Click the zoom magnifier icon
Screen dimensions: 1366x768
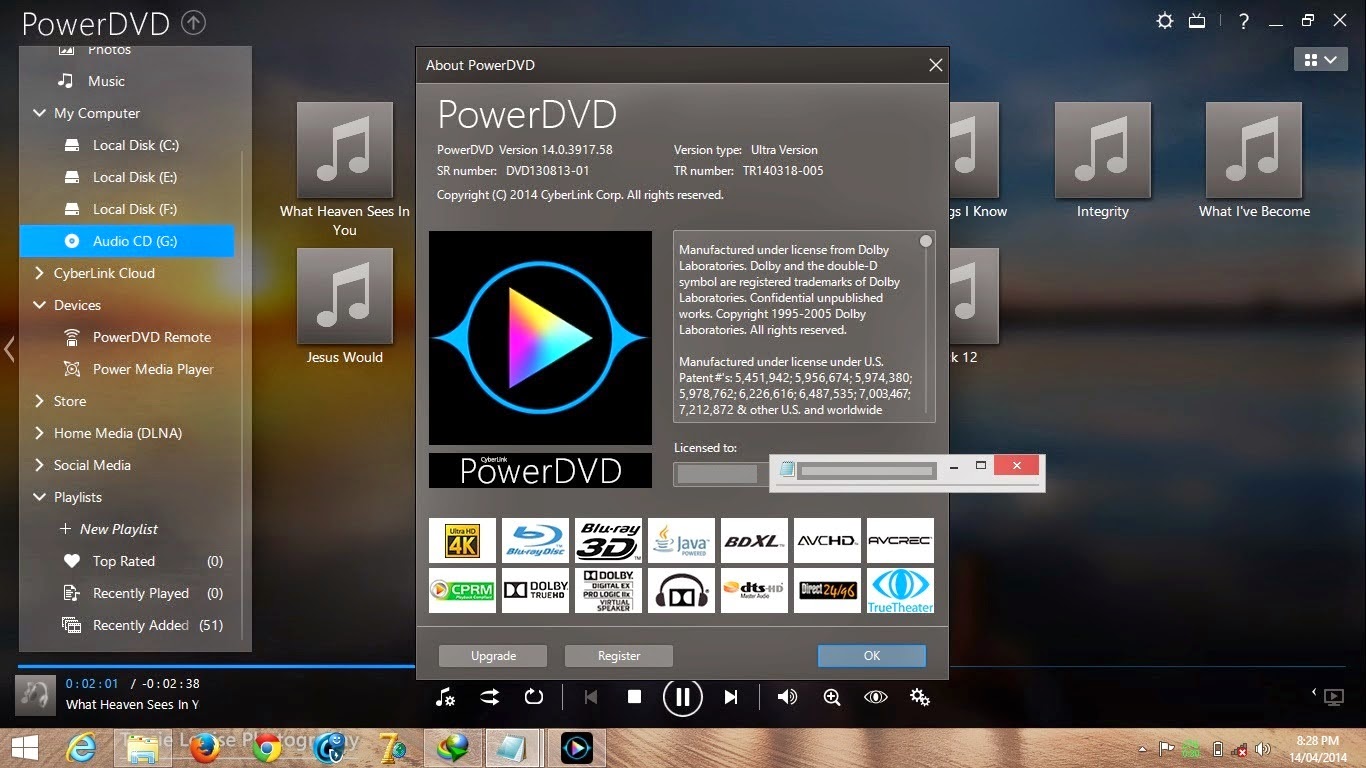[831, 697]
